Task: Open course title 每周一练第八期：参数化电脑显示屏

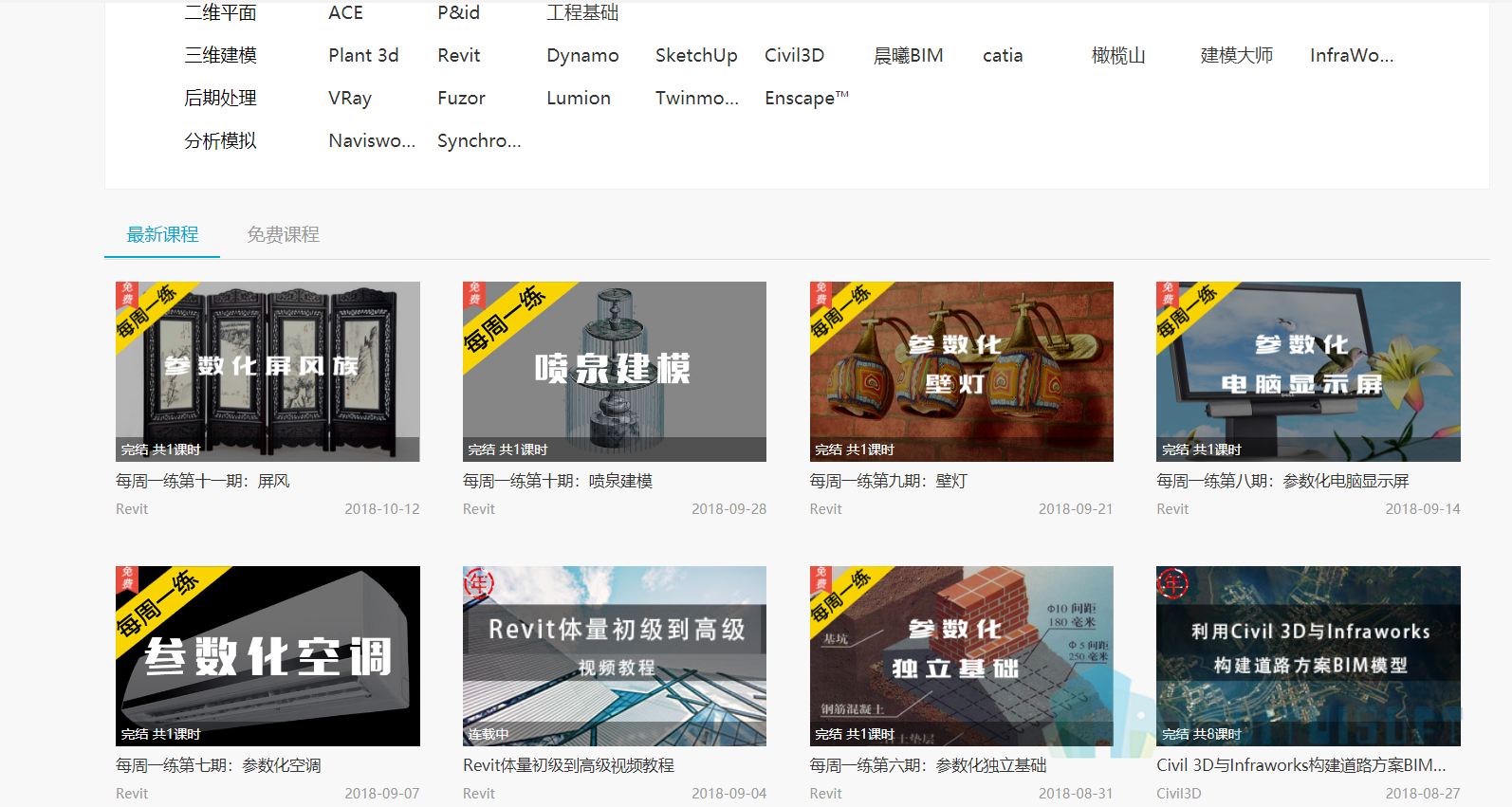Action: click(1282, 481)
